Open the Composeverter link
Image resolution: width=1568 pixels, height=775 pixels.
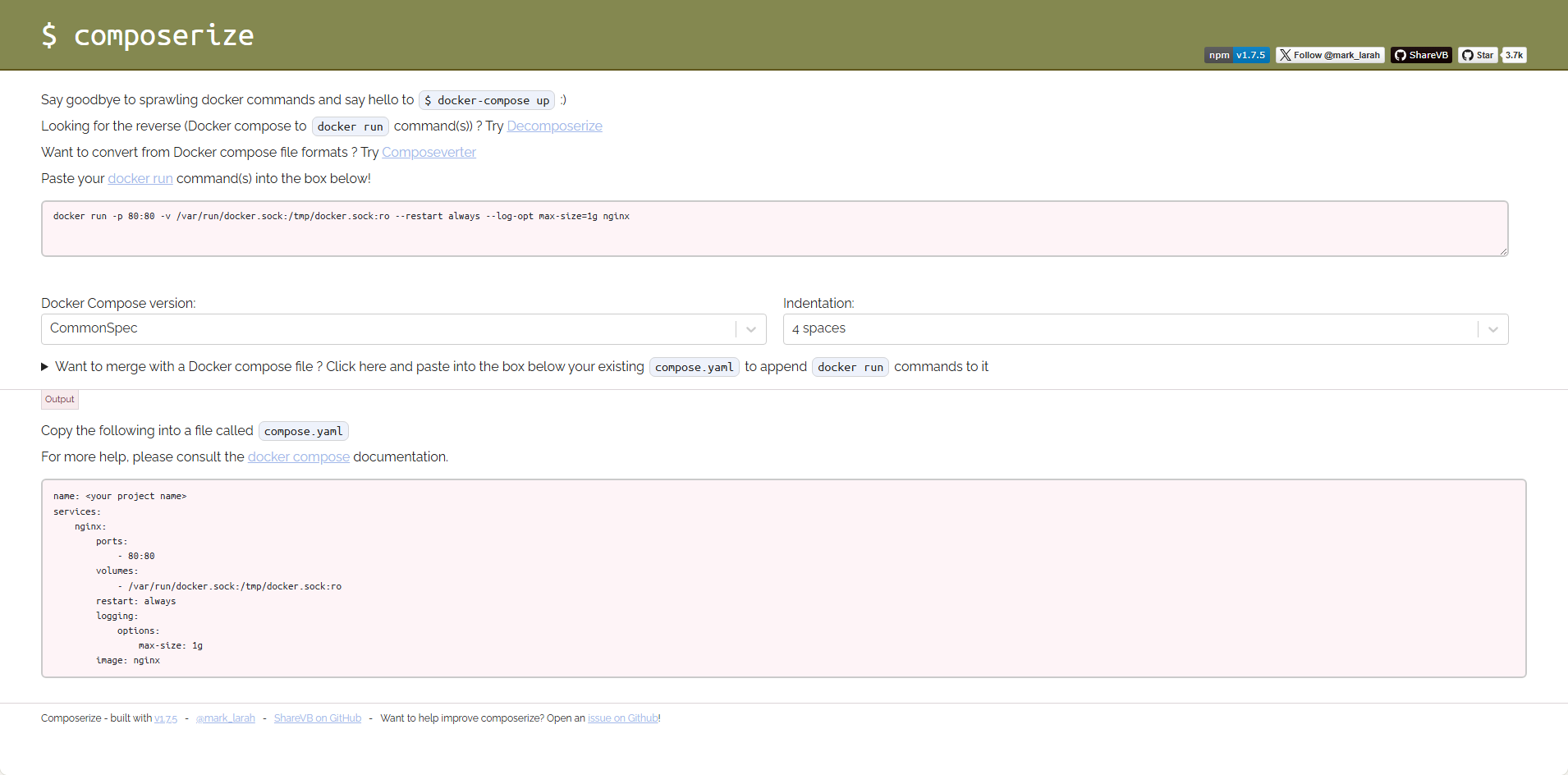point(429,152)
